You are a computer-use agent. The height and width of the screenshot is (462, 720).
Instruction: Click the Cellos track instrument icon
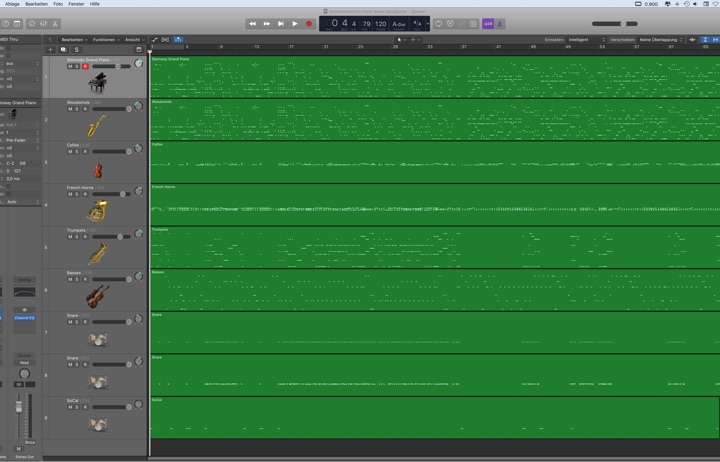(98, 169)
